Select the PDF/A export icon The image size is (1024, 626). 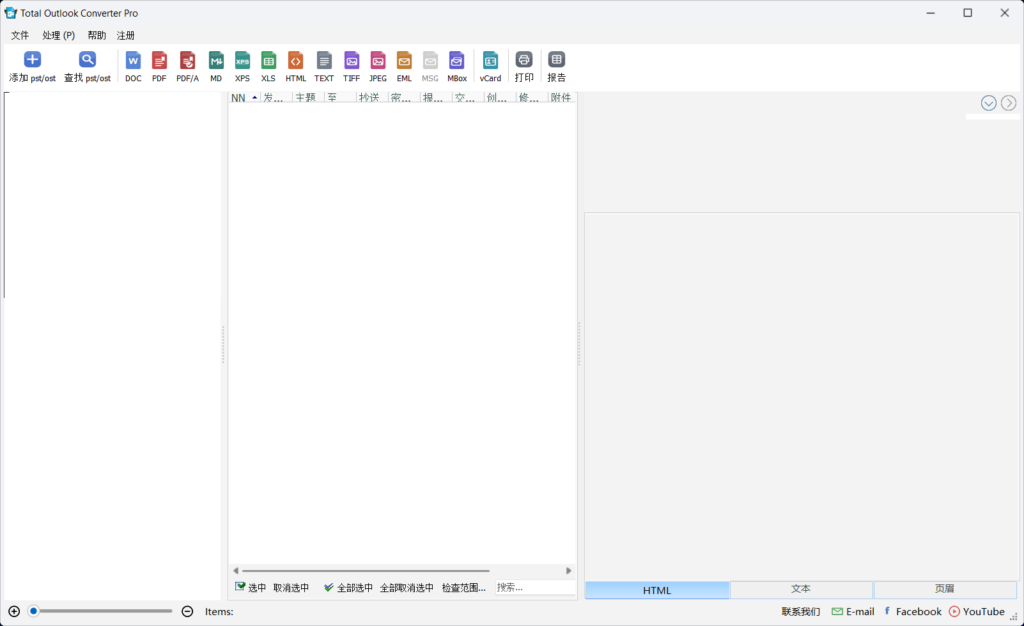(187, 67)
